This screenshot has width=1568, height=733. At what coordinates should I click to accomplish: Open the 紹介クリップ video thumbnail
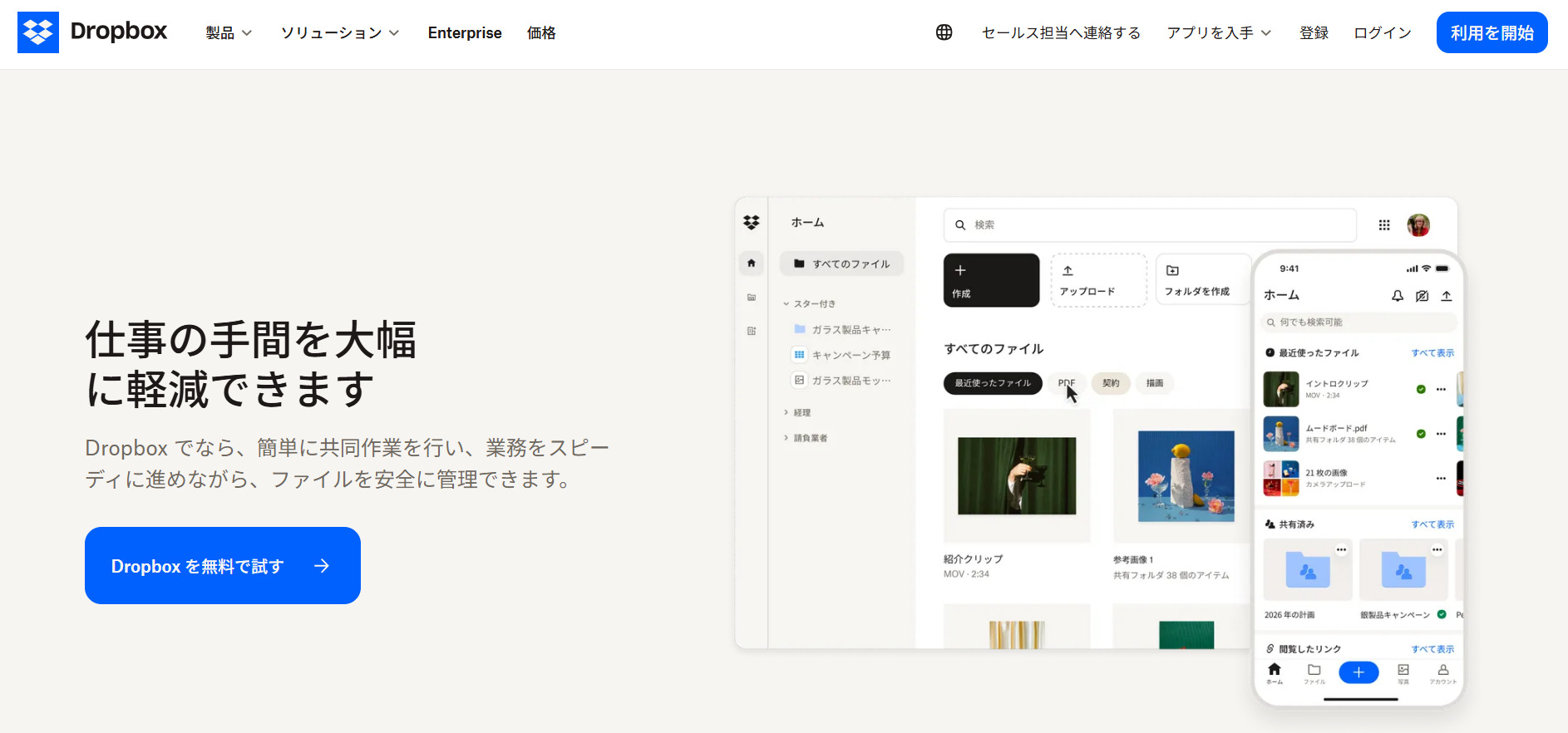click(1017, 476)
